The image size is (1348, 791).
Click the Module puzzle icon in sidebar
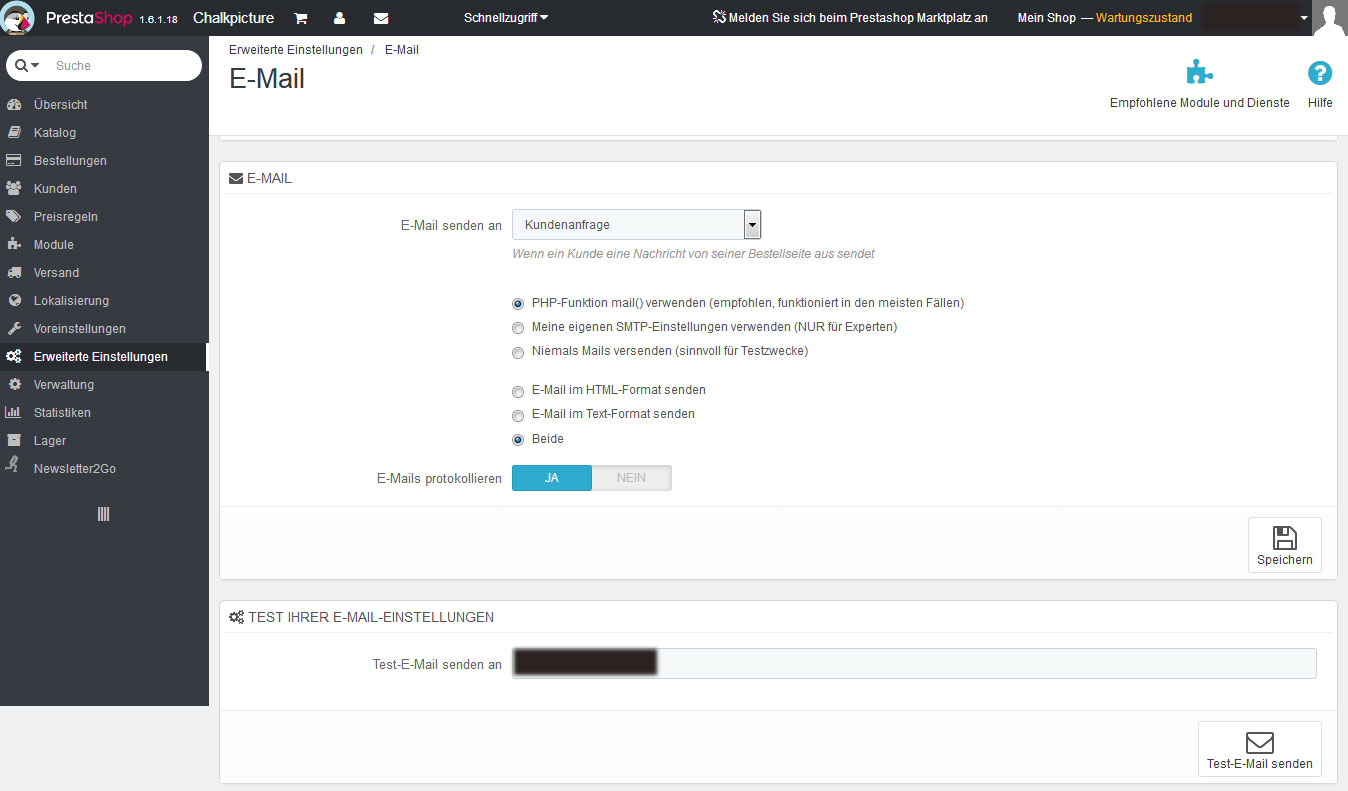tap(14, 244)
